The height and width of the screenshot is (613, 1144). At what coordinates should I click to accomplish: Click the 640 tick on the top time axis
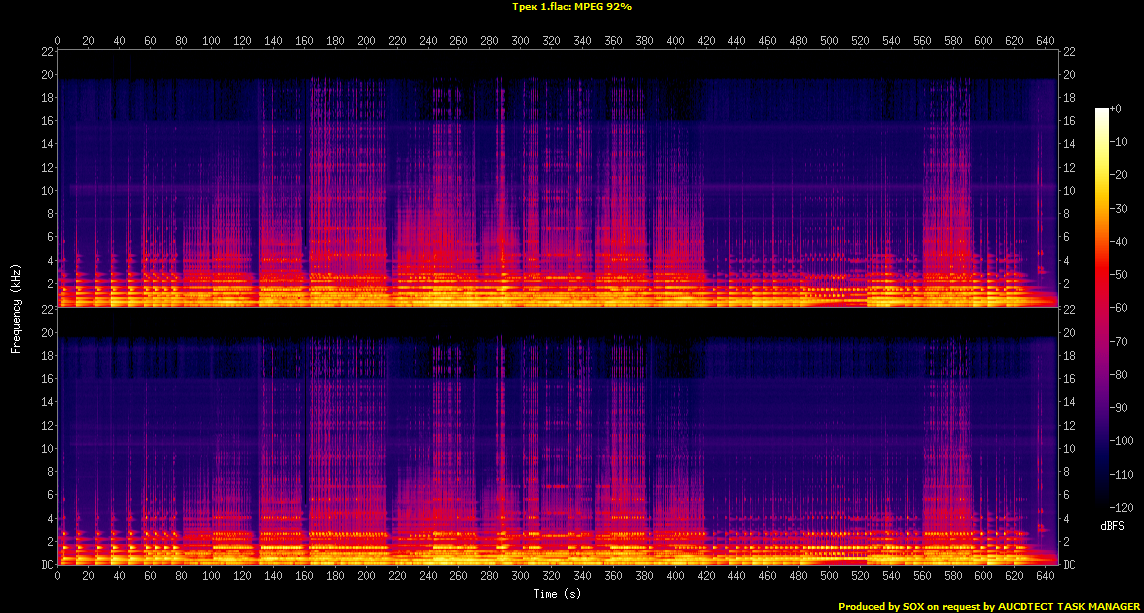point(1044,40)
